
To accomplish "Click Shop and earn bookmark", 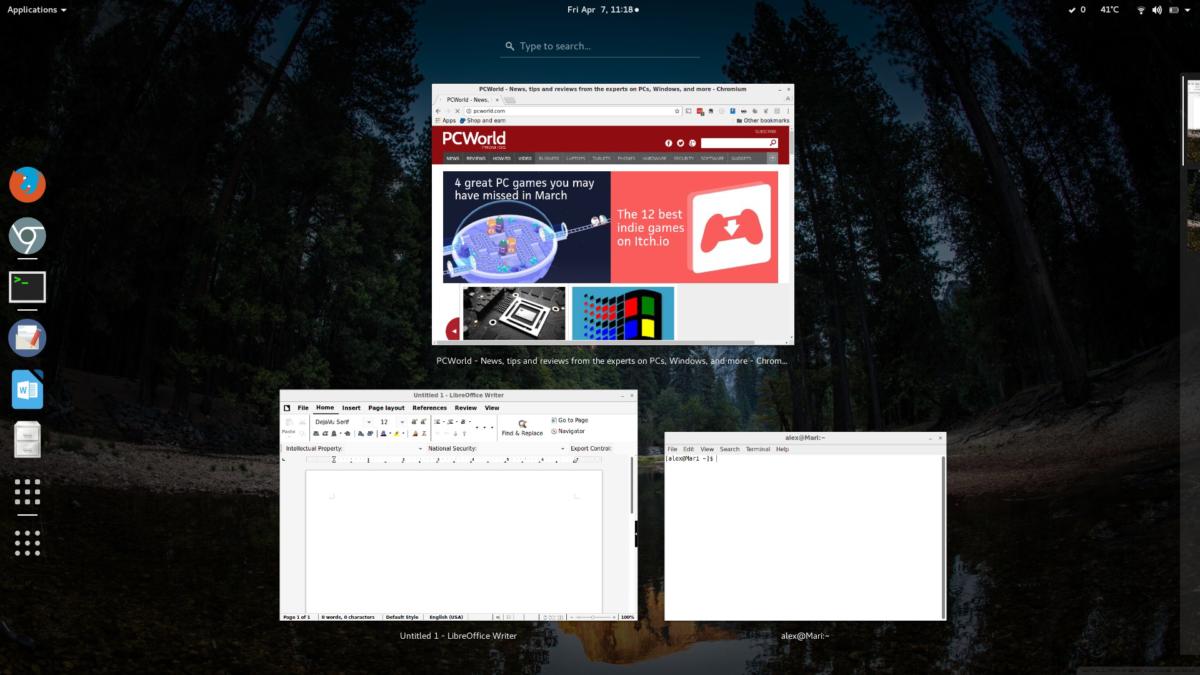I will point(483,120).
